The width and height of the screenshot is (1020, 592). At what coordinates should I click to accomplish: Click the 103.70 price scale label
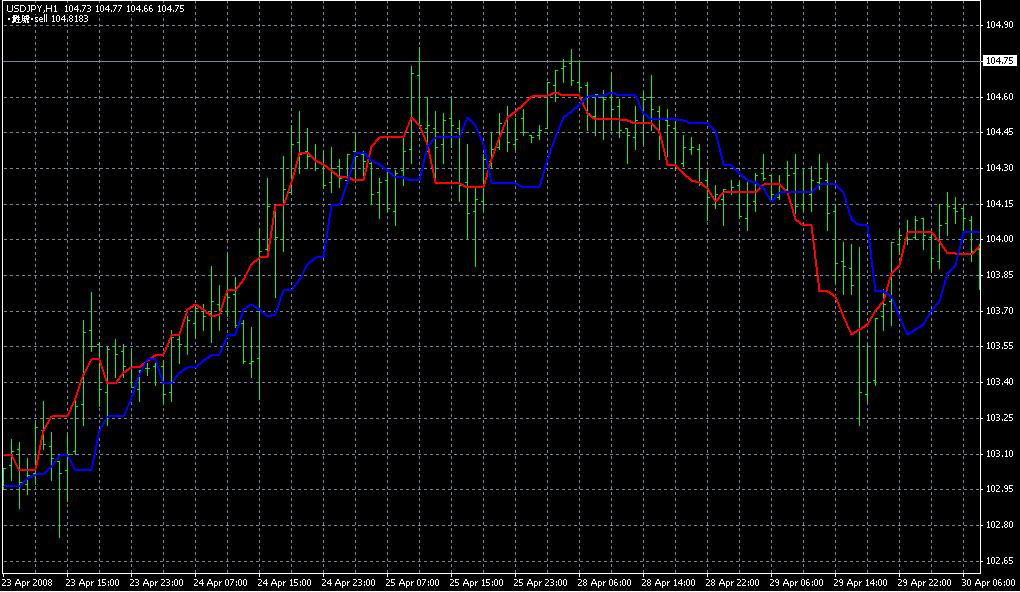coord(999,312)
